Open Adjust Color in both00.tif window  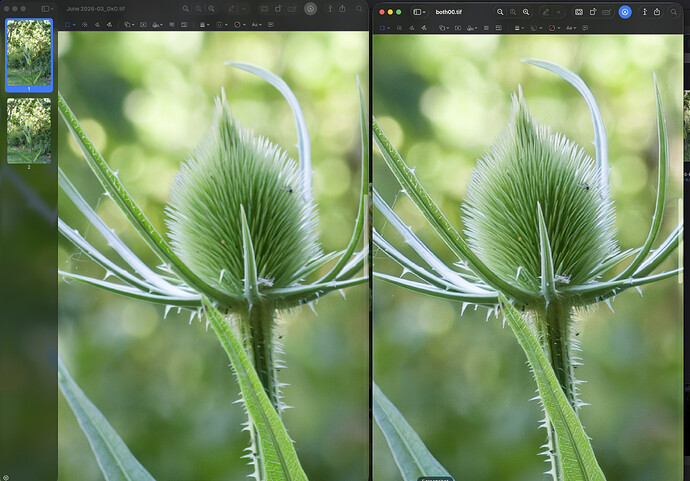(486, 28)
